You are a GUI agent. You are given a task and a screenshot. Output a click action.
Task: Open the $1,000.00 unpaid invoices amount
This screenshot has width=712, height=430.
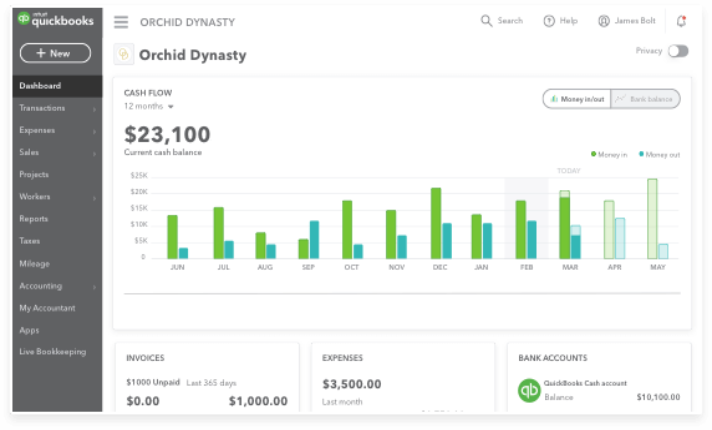[258, 401]
